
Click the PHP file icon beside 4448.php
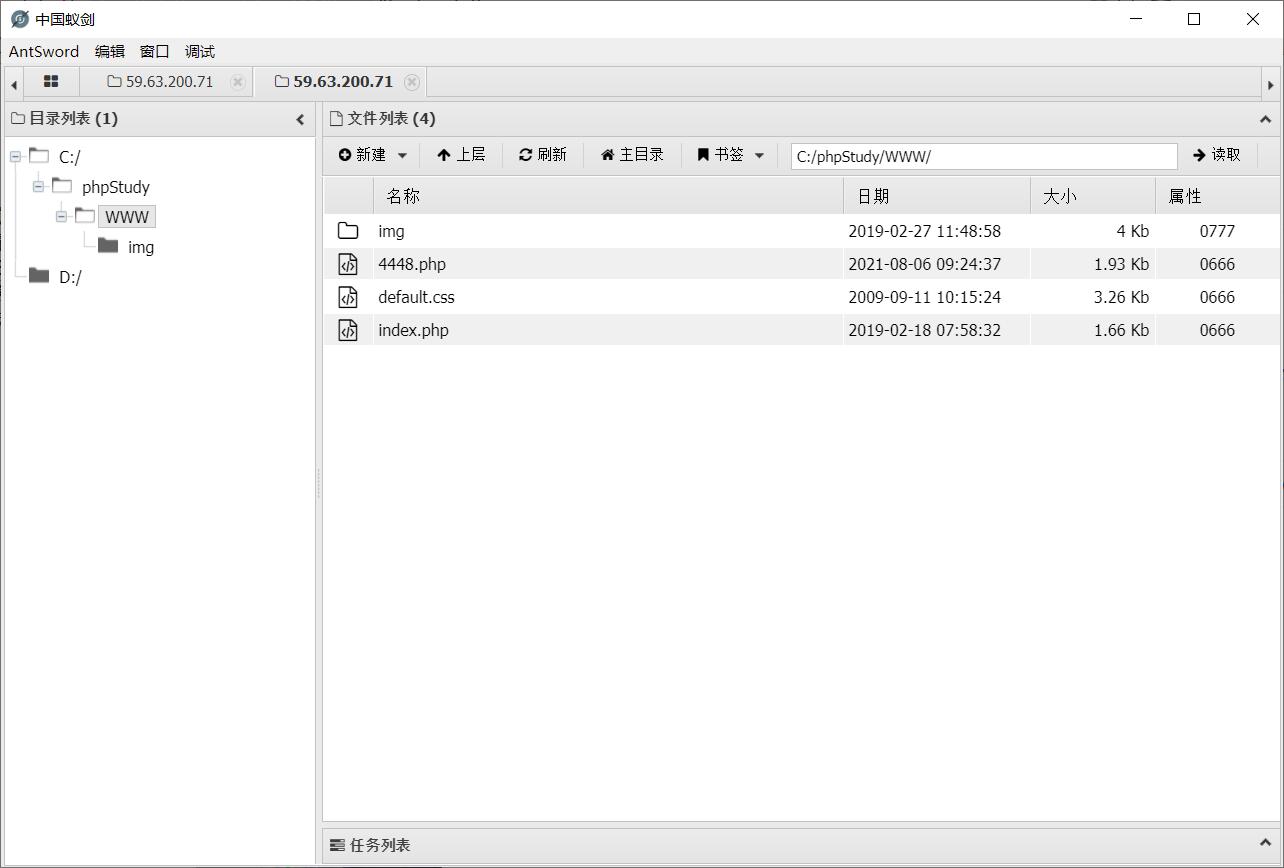347,263
